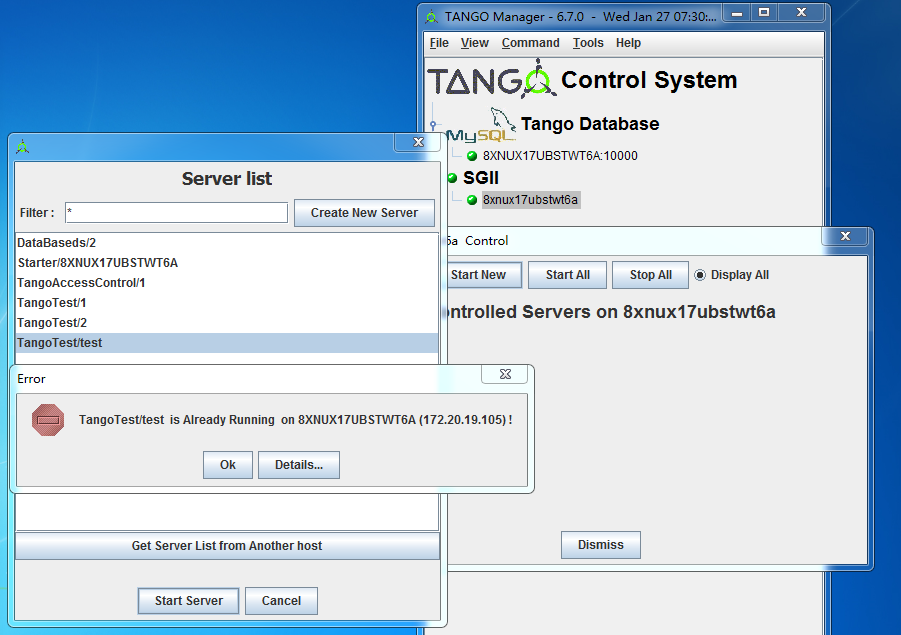Close the Server list window

pos(418,142)
